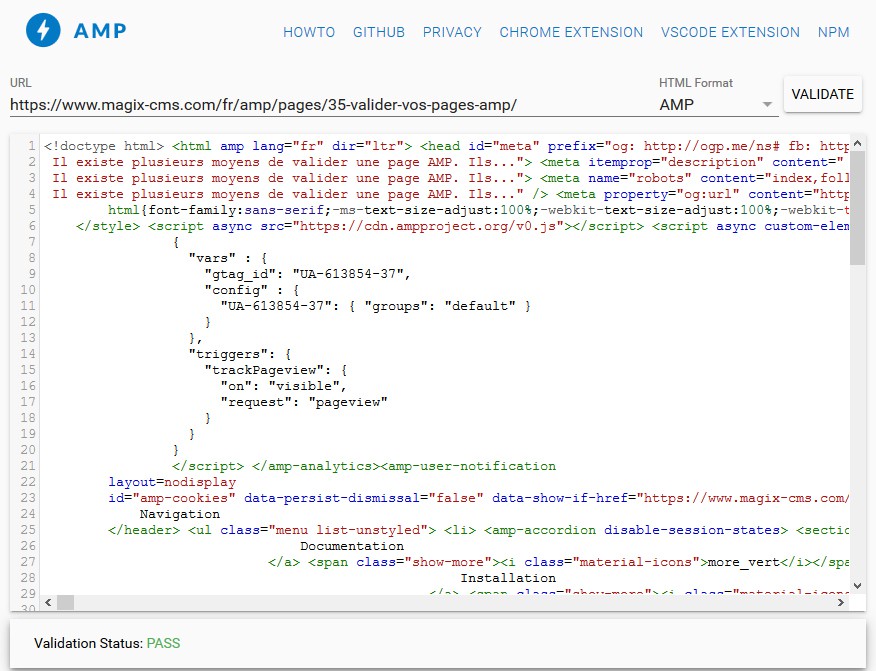Click the scroll right arrow in editor
This screenshot has height=671, width=876.
click(842, 602)
